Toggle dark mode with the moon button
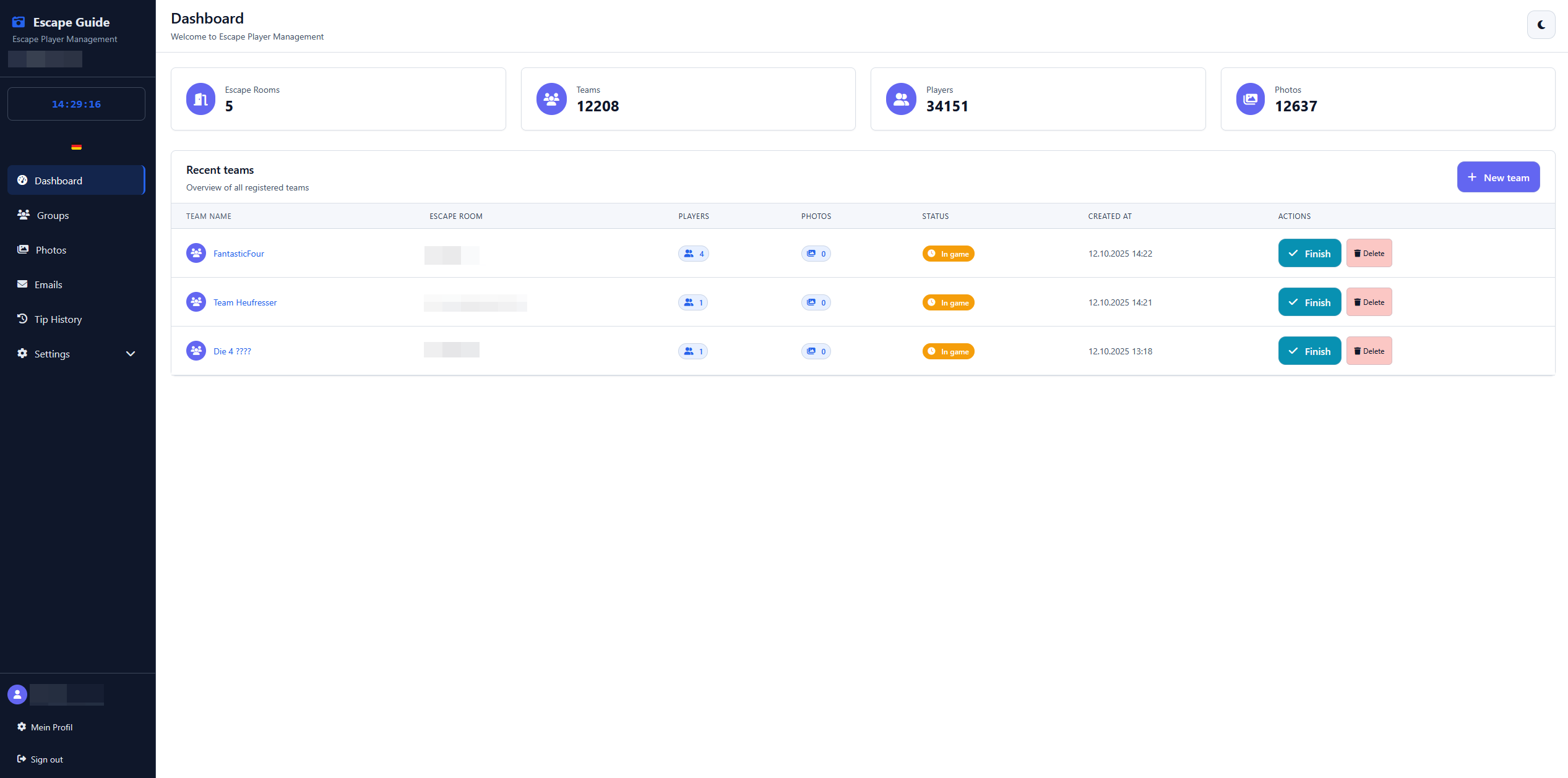Image resolution: width=1568 pixels, height=778 pixels. (x=1541, y=25)
